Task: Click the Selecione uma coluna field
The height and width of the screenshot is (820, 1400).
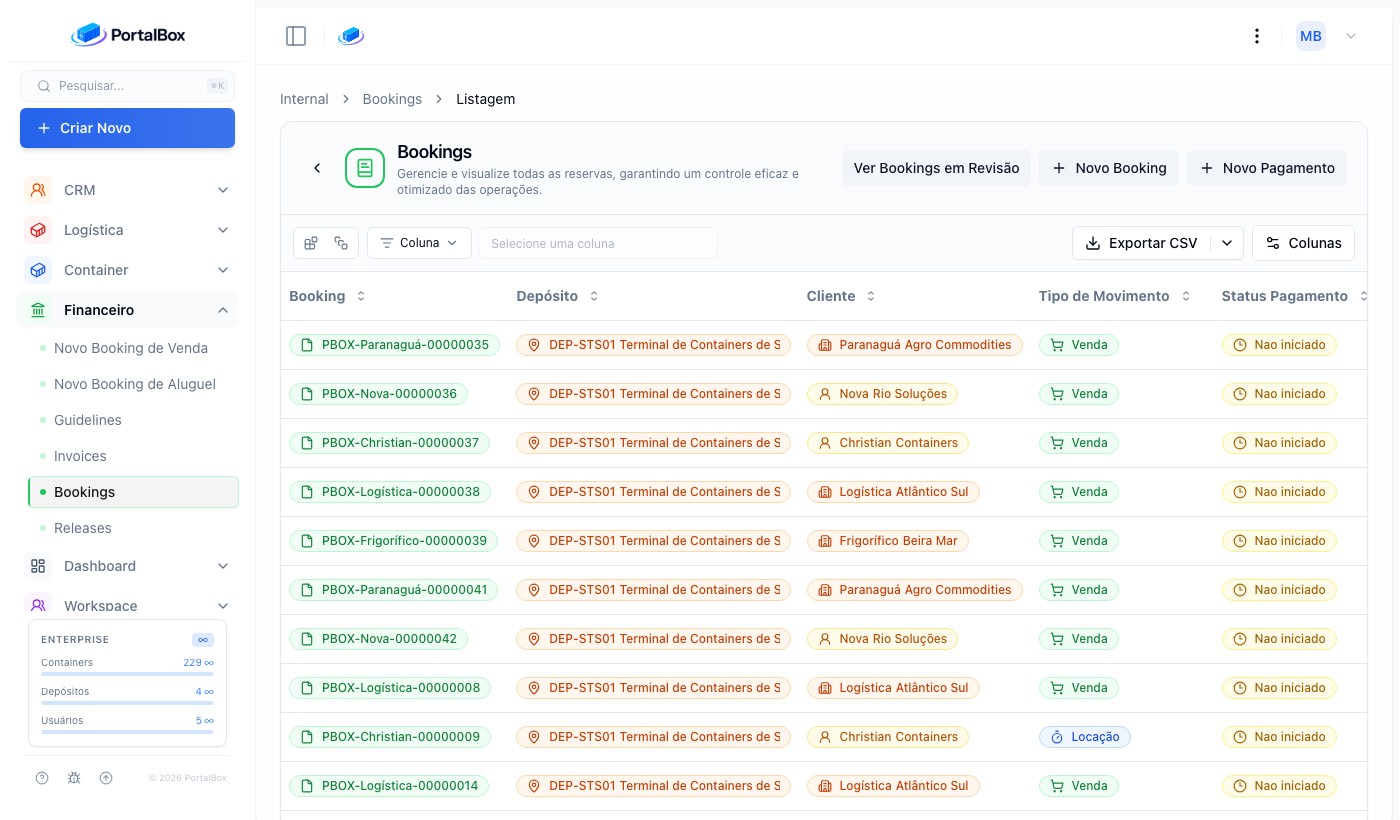Action: click(598, 243)
